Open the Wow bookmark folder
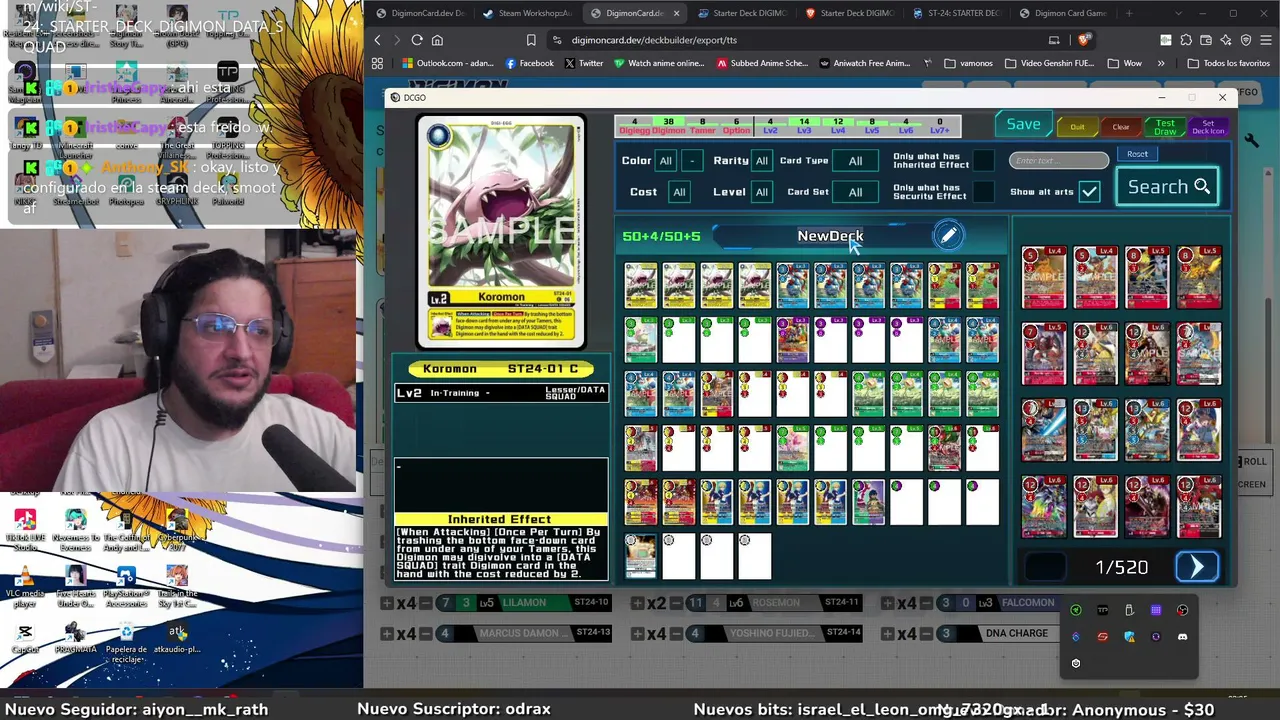Screen dimensions: 1280x720 pos(1124,63)
